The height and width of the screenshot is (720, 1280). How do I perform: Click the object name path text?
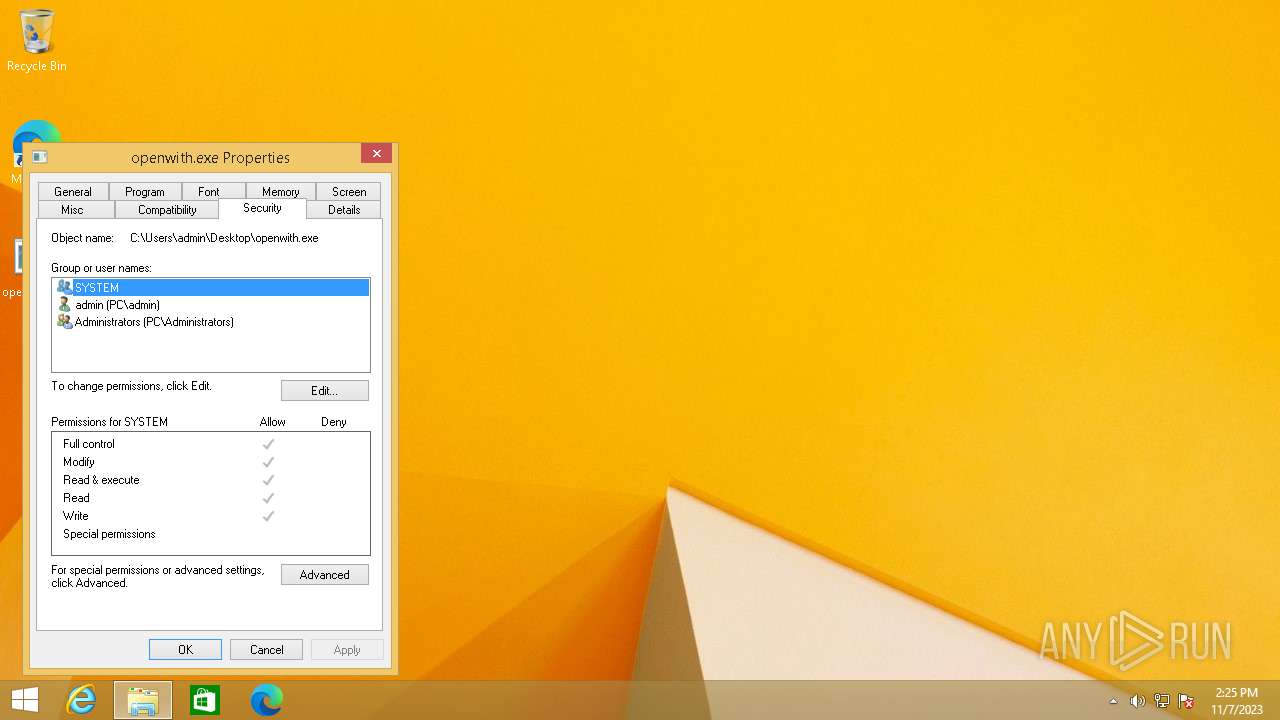(x=224, y=238)
